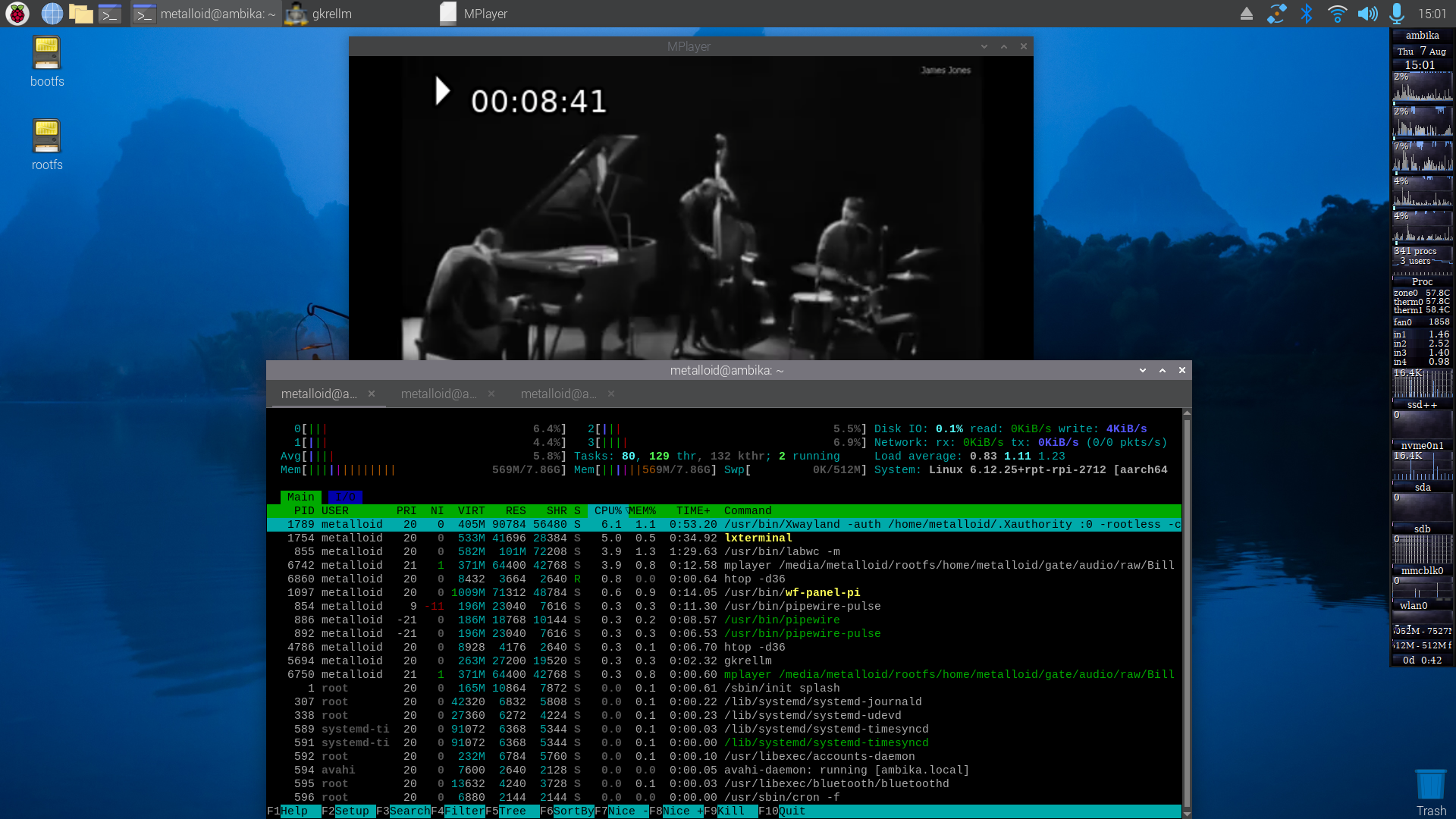Select the lxterminal process row

[x=723, y=538]
